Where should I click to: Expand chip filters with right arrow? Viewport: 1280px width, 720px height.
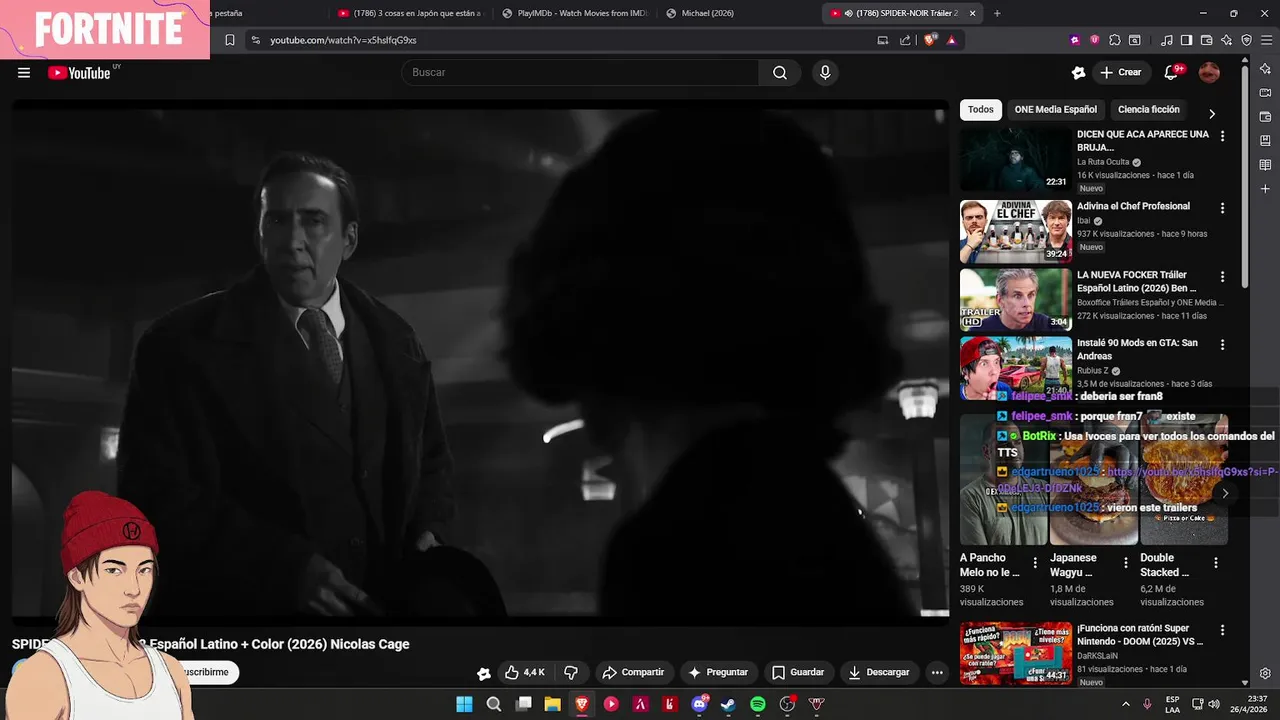[1212, 113]
